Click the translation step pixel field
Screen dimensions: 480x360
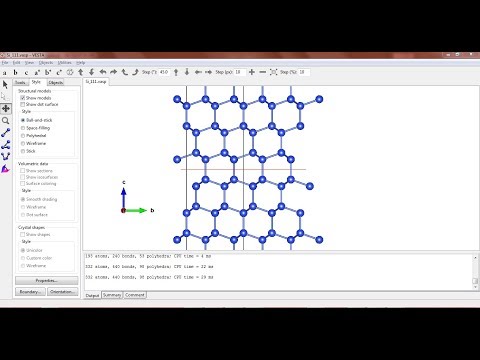pos(240,72)
